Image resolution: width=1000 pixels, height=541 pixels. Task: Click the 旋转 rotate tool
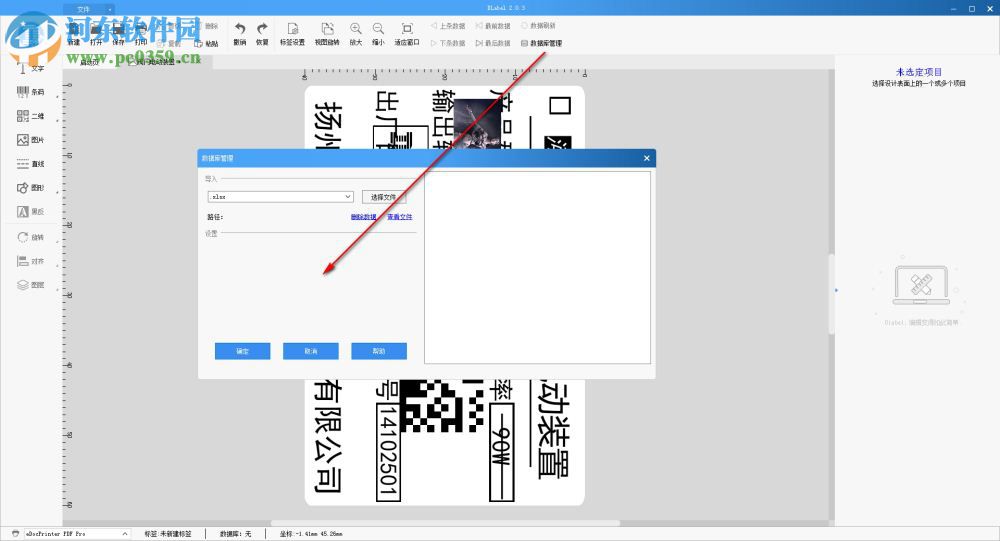pyautogui.click(x=30, y=237)
